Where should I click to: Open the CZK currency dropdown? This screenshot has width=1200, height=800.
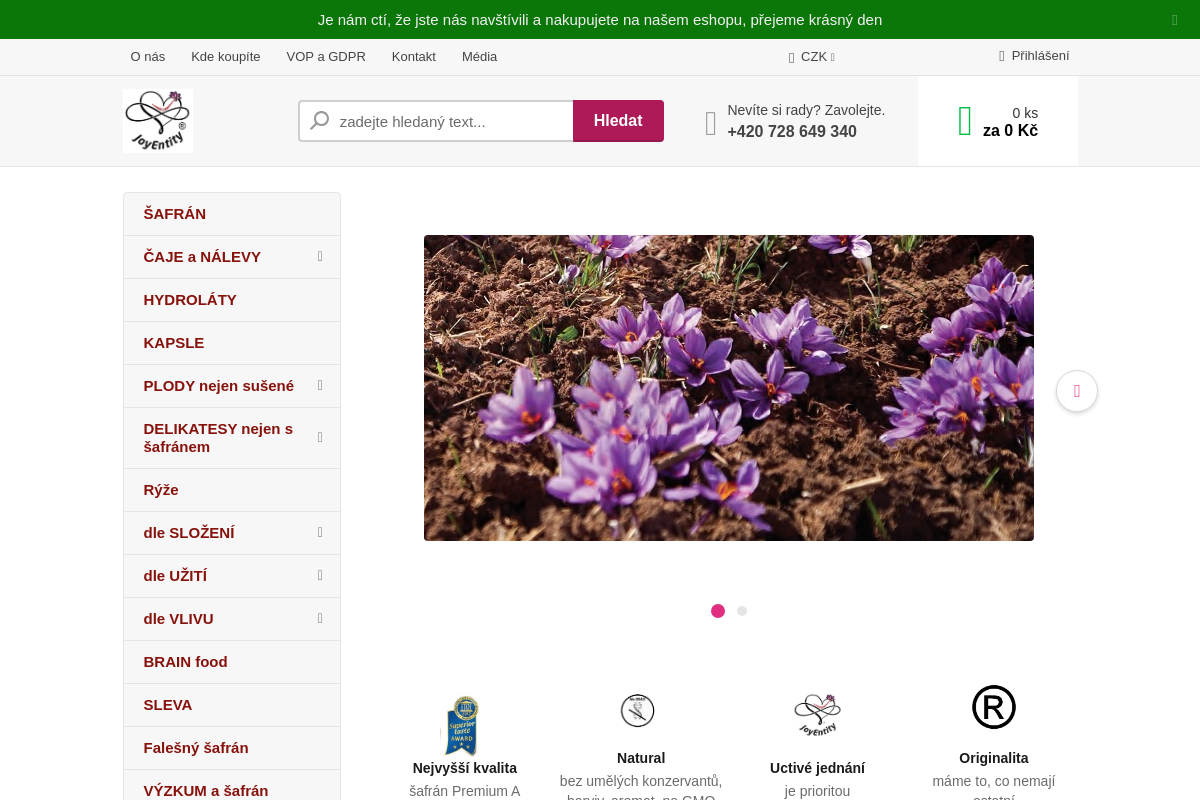[x=812, y=57]
